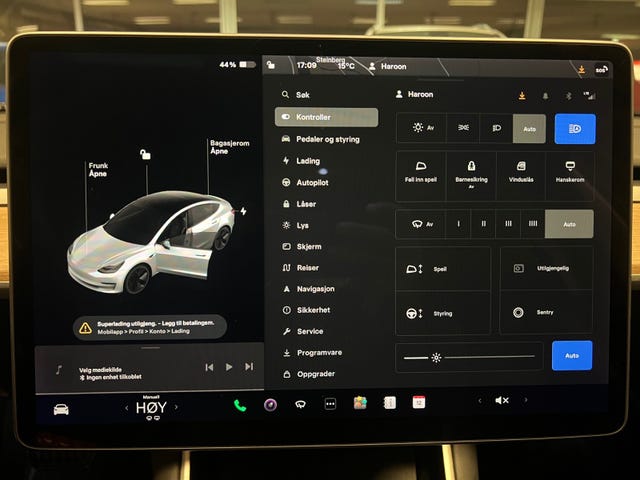This screenshot has height=480, width=640.
Task: Turn exterior lights off (Av)
Action: (x=422, y=128)
